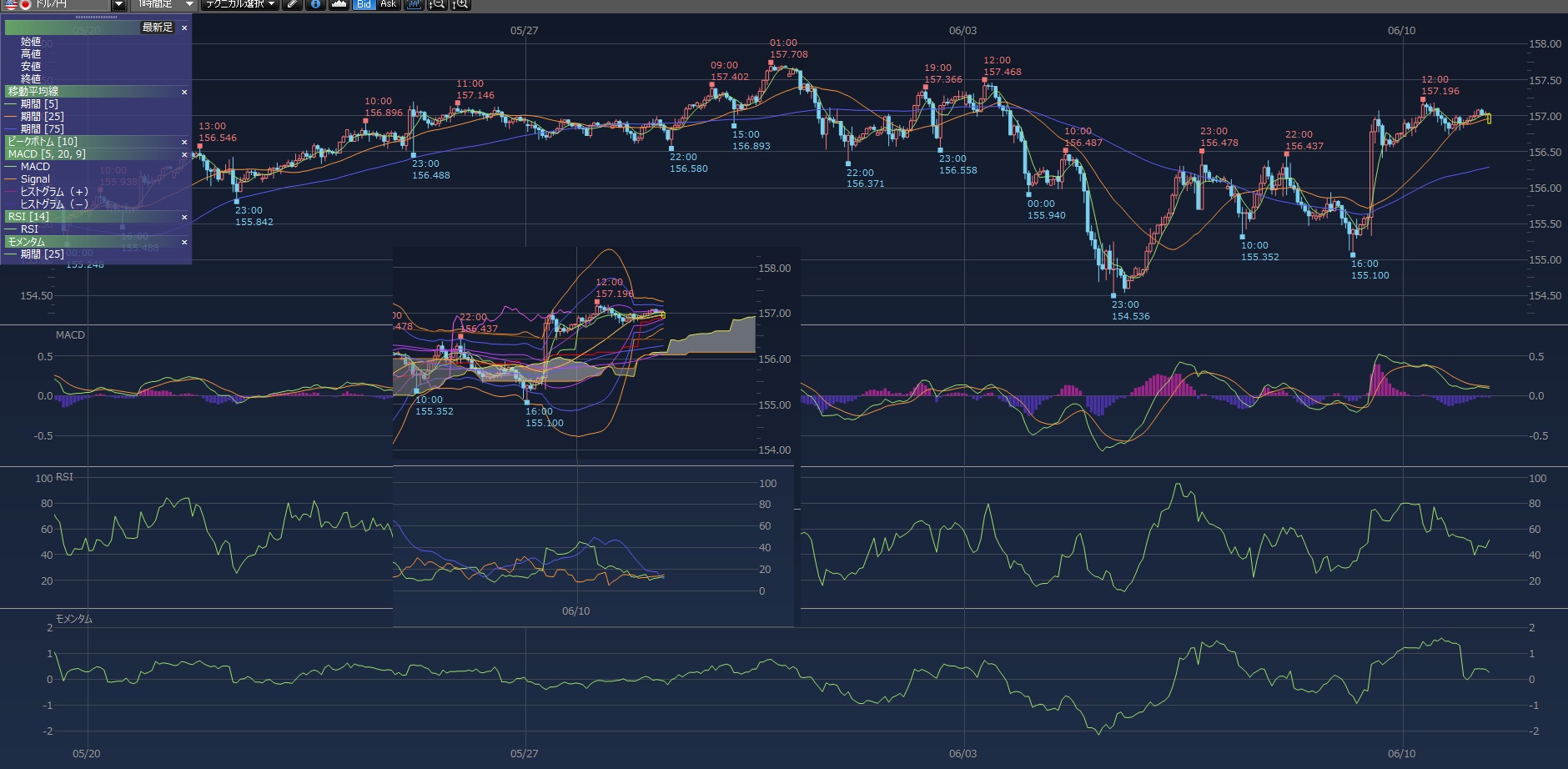Select the モメンタム legend header
The width and height of the screenshot is (1568, 769).
[x=27, y=242]
